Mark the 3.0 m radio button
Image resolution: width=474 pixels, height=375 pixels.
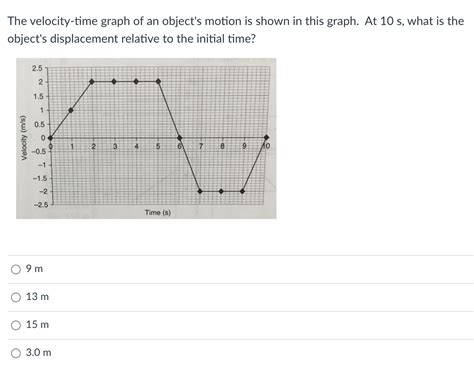pos(16,353)
